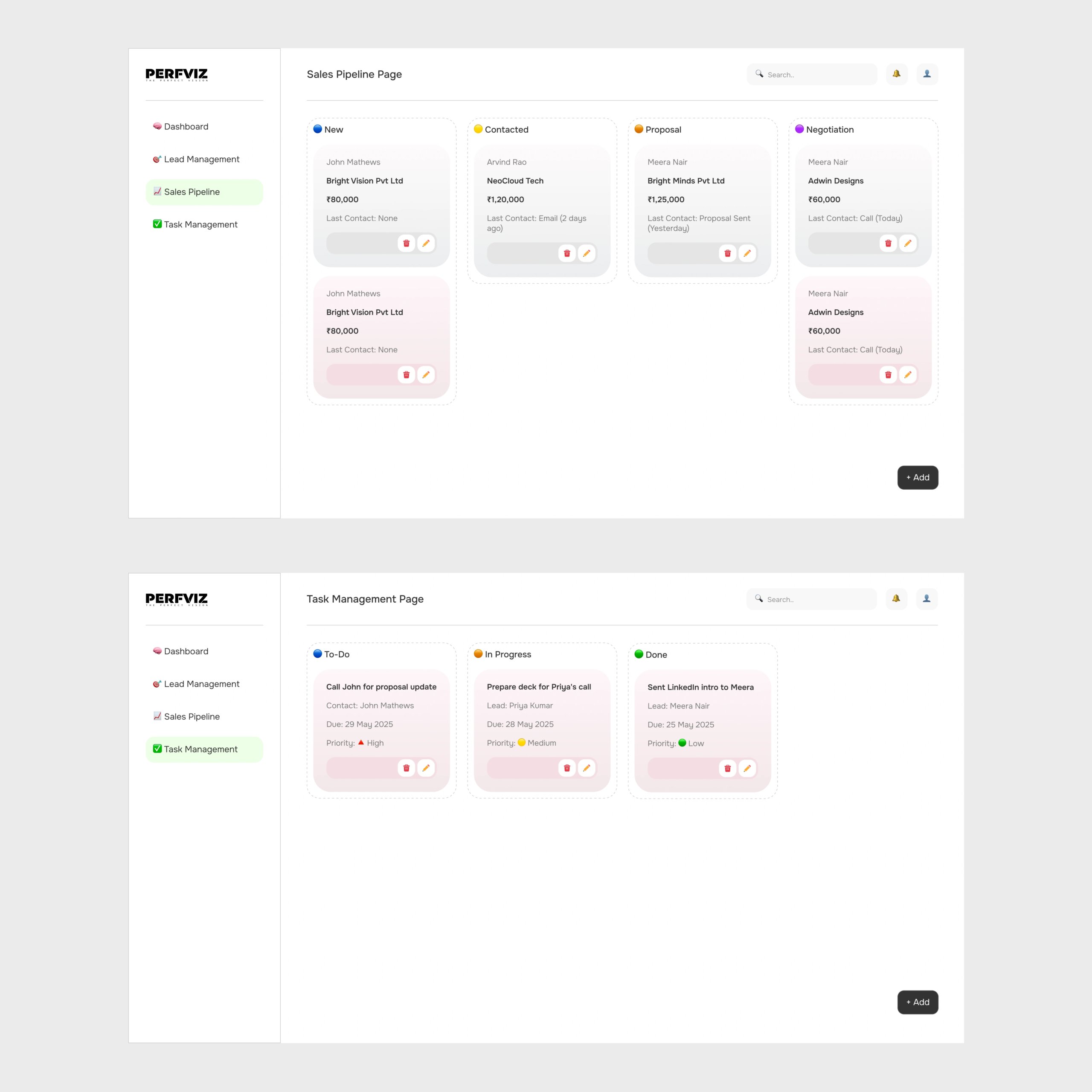1092x1092 pixels.
Task: Delete the NeoCloud Tech lead card
Action: pyautogui.click(x=567, y=253)
